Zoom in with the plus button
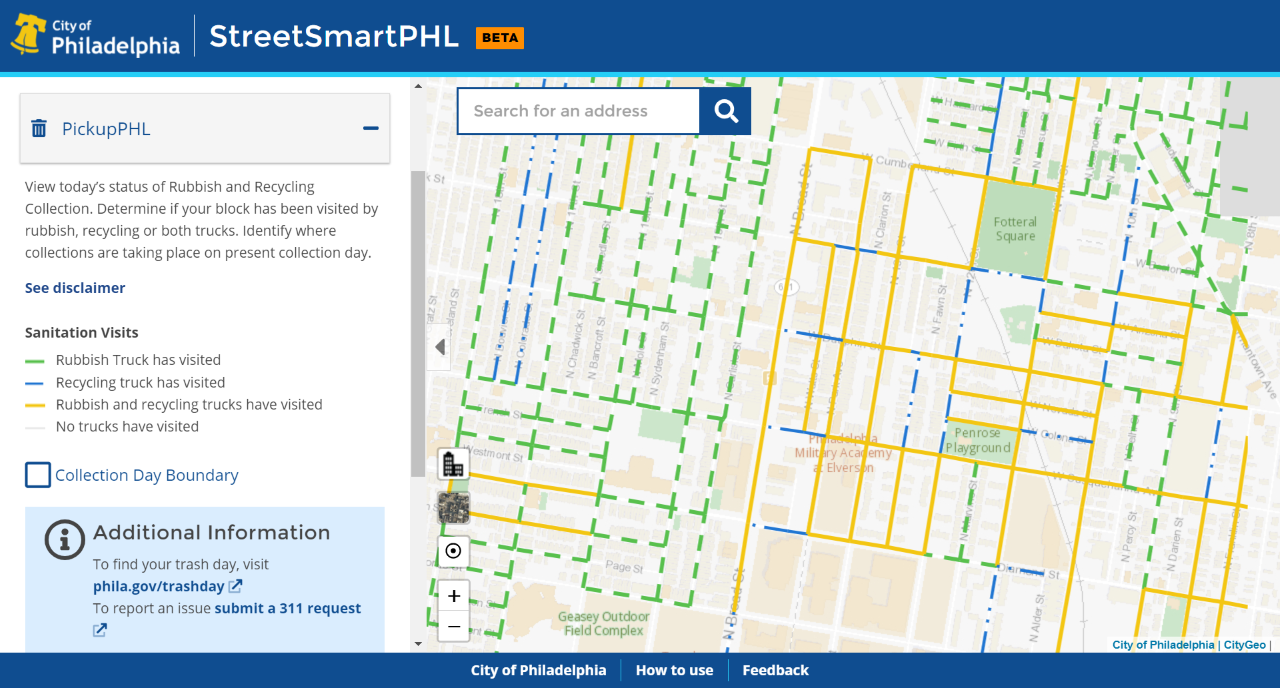 coord(453,596)
